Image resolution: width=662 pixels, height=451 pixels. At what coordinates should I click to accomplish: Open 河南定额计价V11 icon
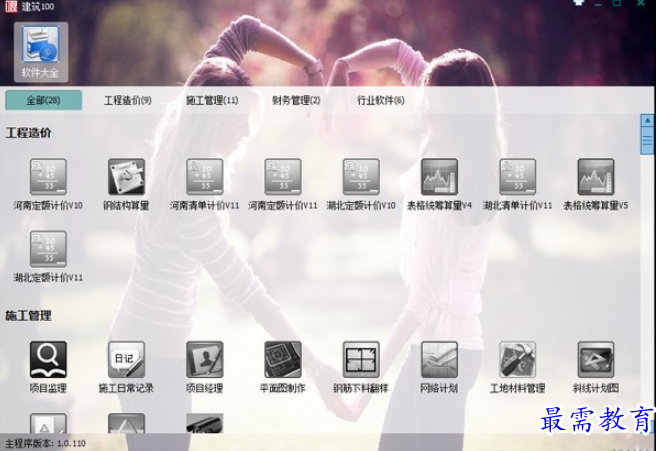pos(283,177)
